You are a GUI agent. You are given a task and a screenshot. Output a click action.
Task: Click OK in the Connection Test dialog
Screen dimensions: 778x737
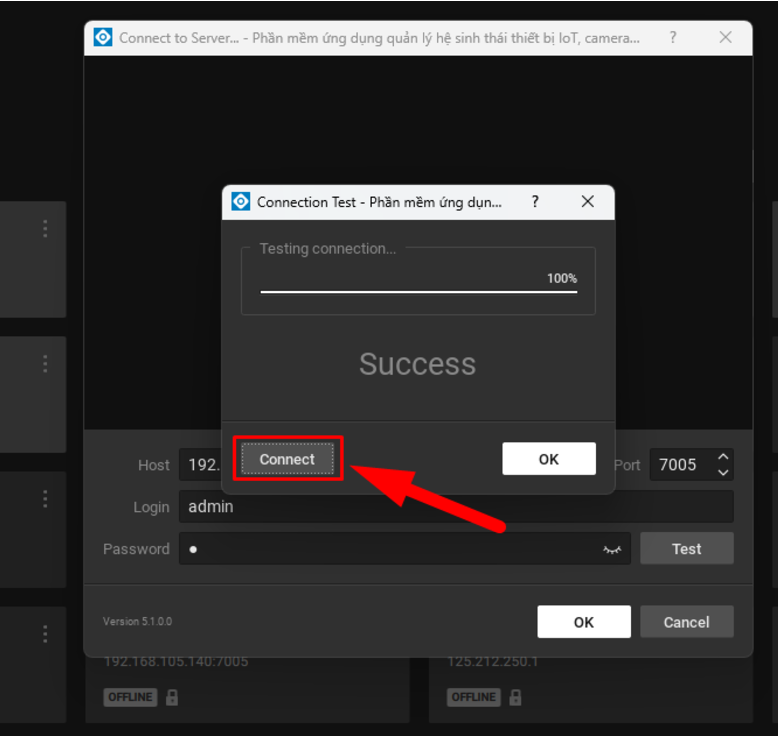(549, 459)
